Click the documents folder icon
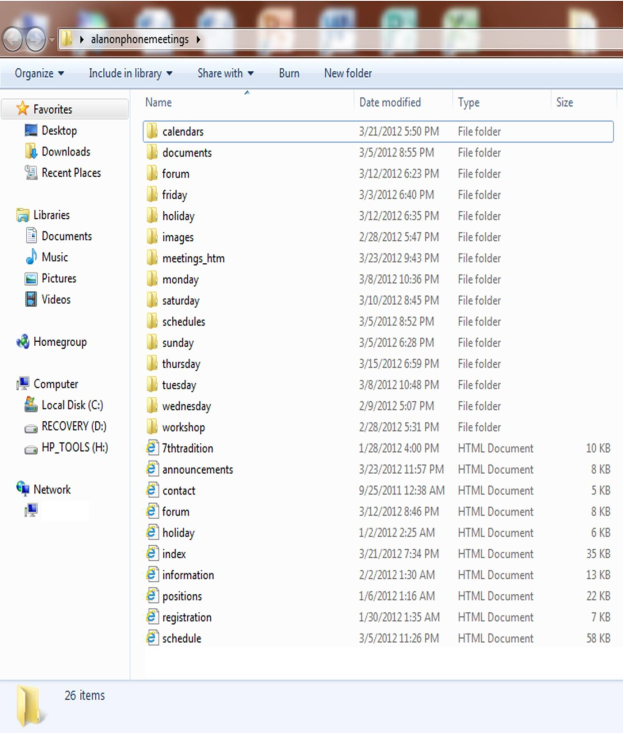 152,153
